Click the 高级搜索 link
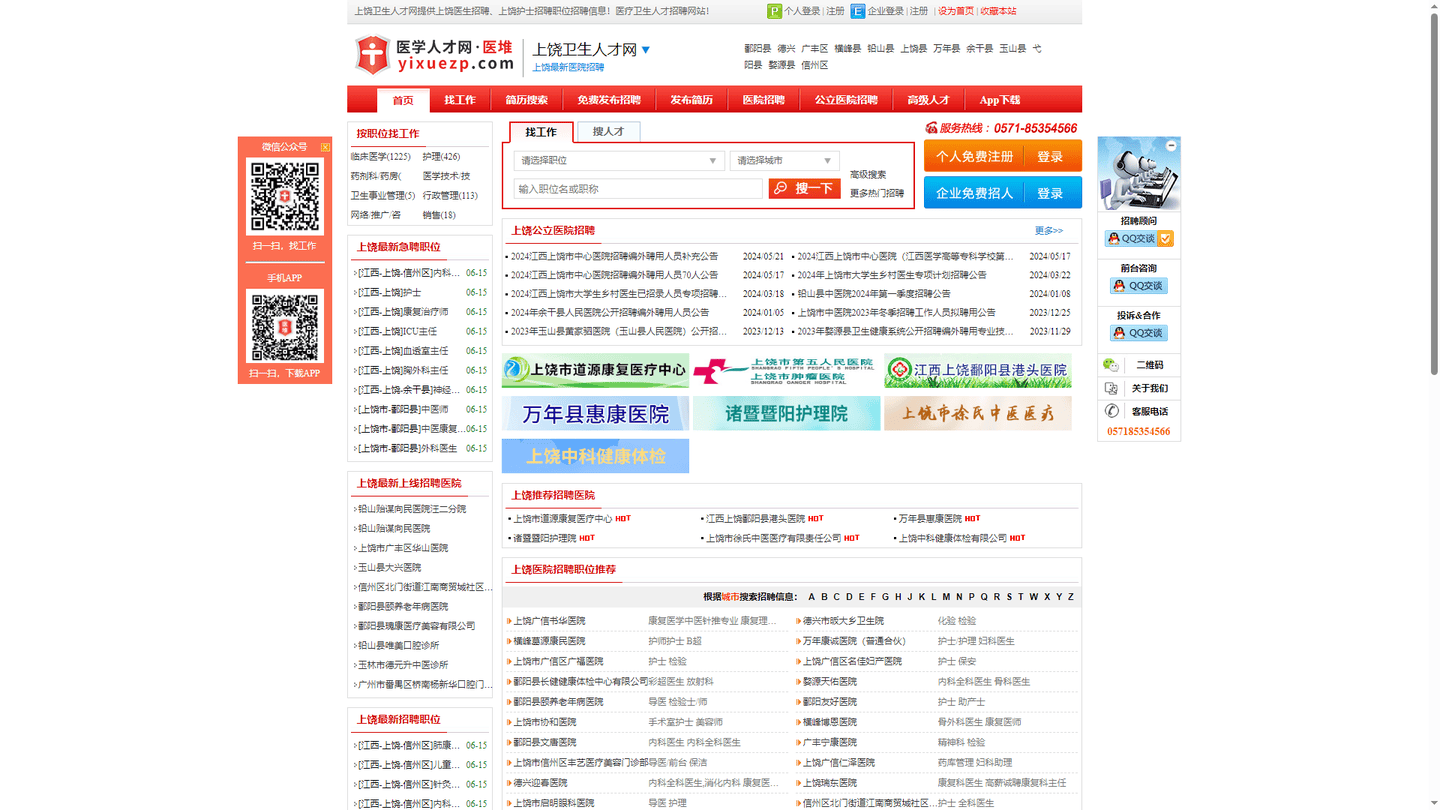This screenshot has height=810, width=1440. pos(868,175)
